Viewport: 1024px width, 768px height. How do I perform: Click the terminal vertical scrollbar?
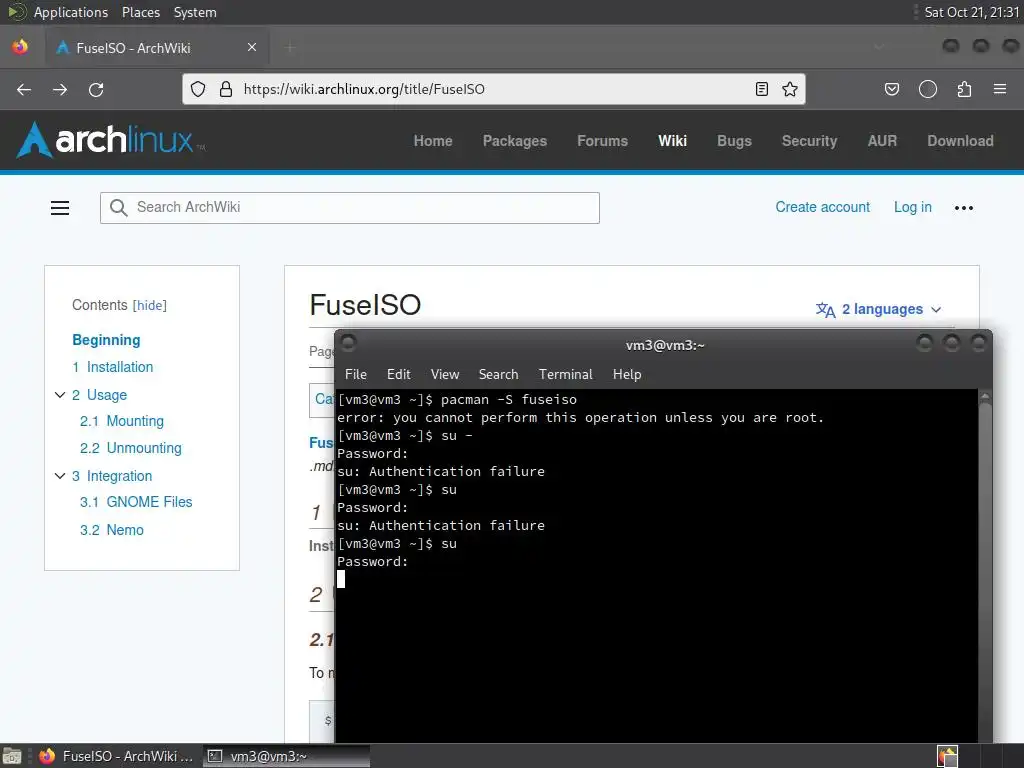[985, 566]
